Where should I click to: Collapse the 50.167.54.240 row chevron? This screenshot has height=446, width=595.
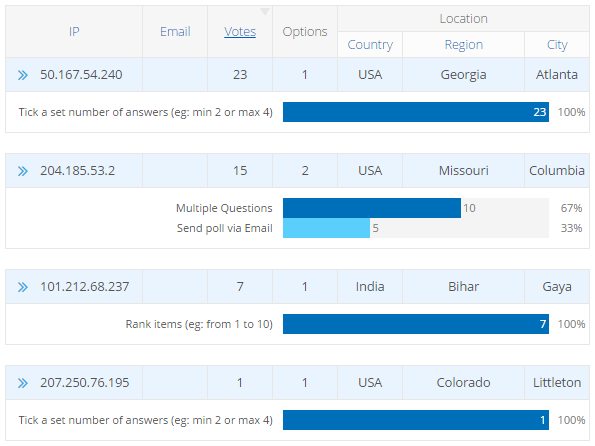click(x=23, y=75)
